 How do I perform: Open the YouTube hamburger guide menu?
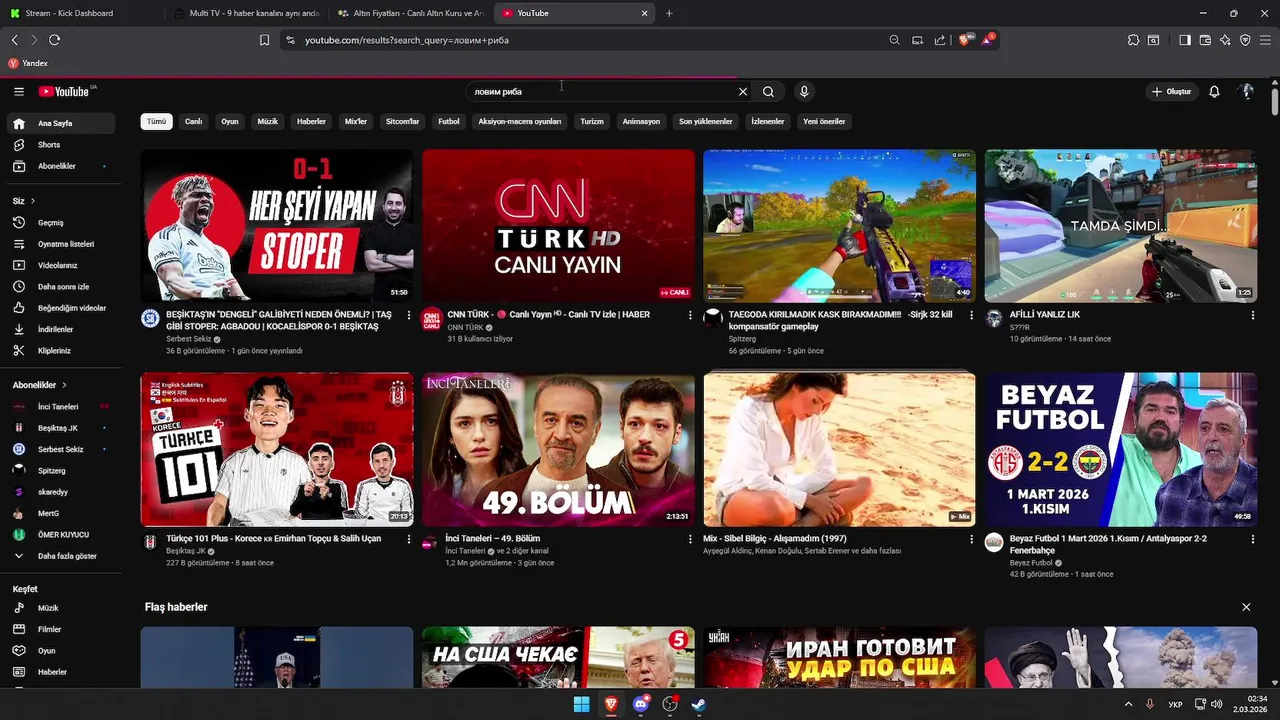pos(19,91)
